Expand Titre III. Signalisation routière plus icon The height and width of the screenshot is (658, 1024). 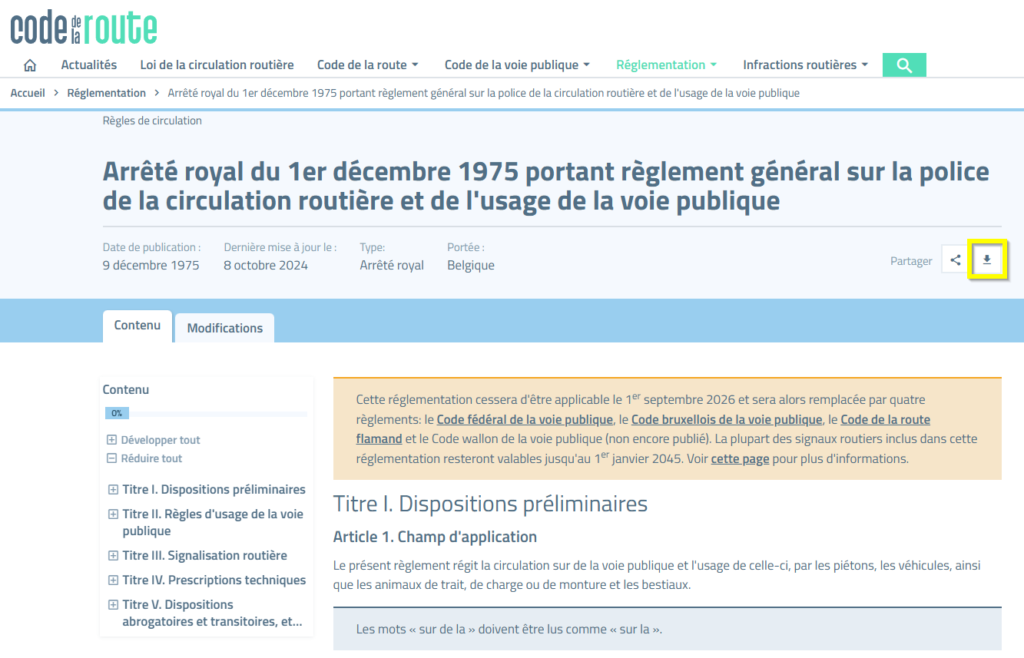pyautogui.click(x=113, y=556)
